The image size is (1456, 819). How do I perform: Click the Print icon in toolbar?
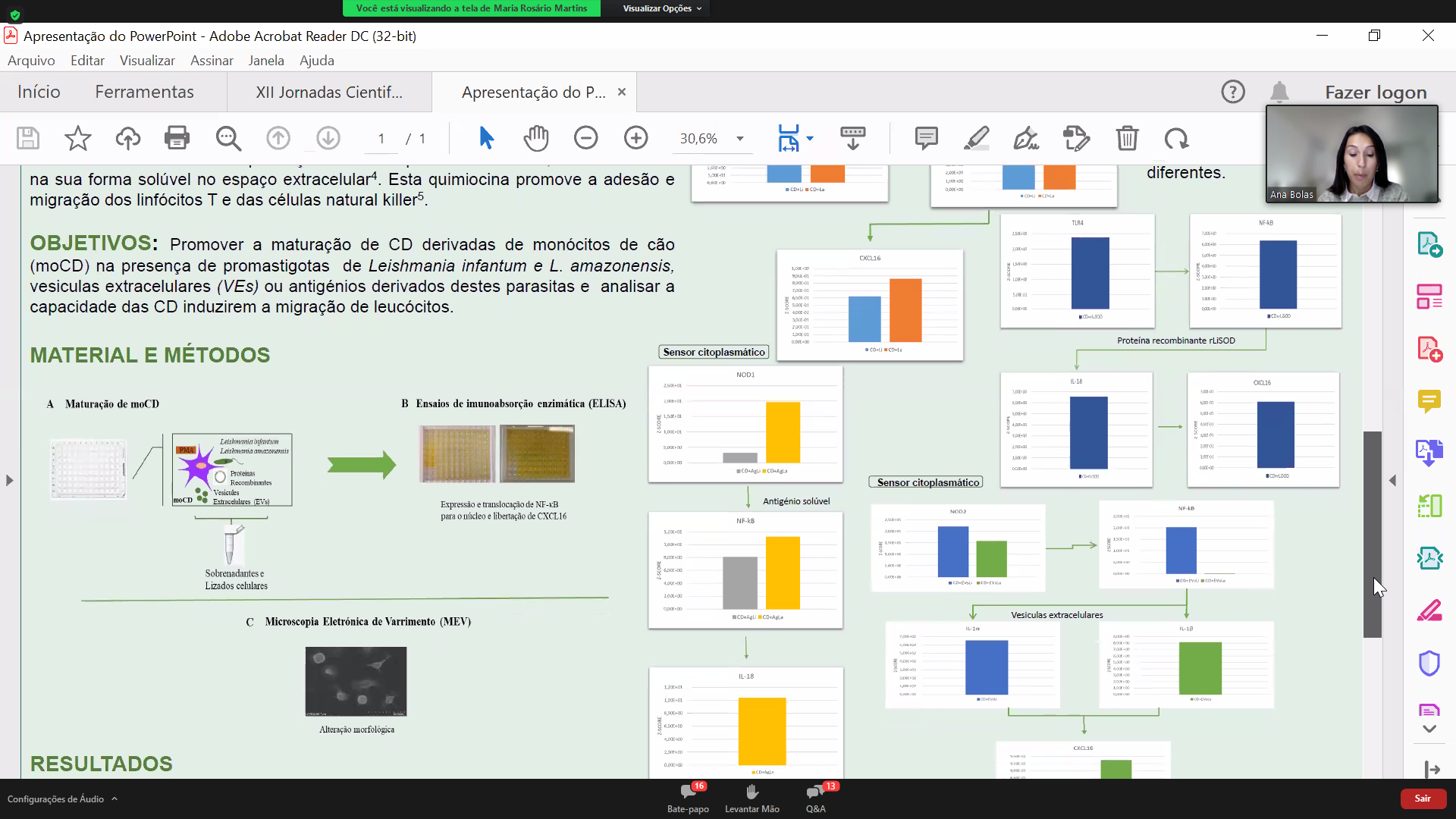coord(177,138)
